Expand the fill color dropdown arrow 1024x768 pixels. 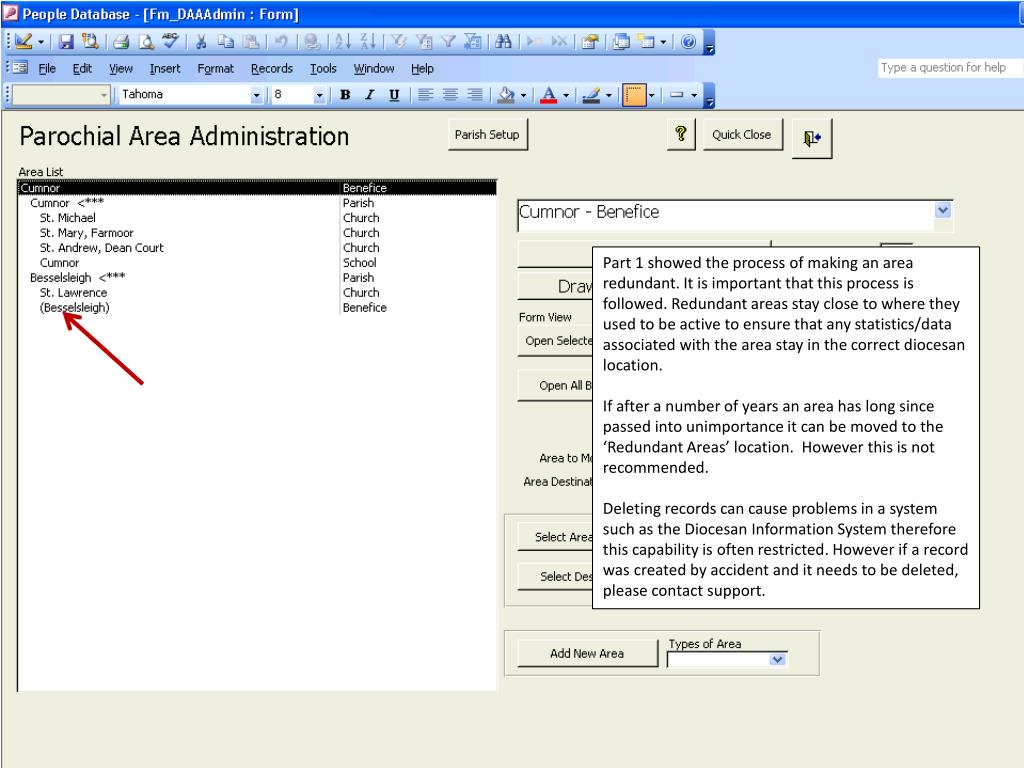point(524,95)
